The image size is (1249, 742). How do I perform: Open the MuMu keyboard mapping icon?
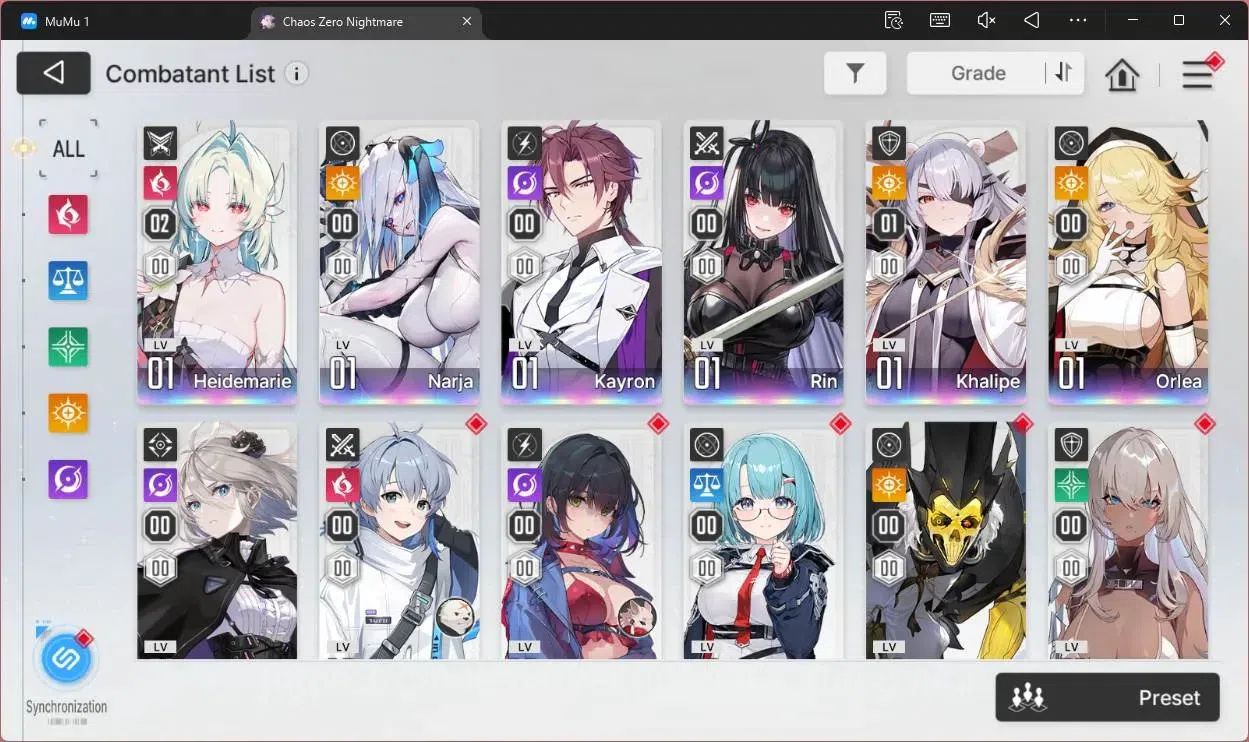click(x=940, y=20)
